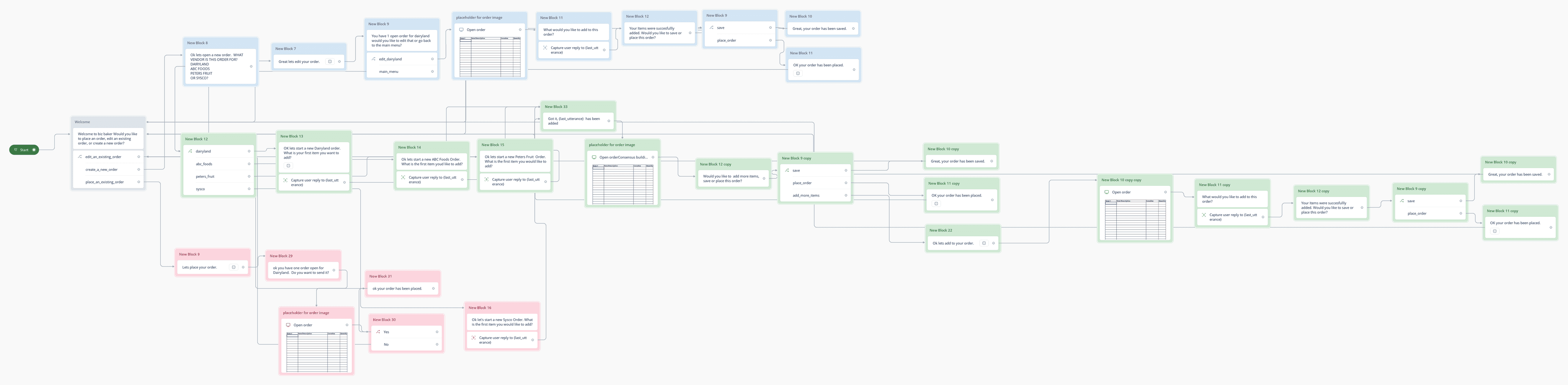The width and height of the screenshot is (1568, 385).
Task: Click the output port of abc_foods path
Action: [249, 164]
